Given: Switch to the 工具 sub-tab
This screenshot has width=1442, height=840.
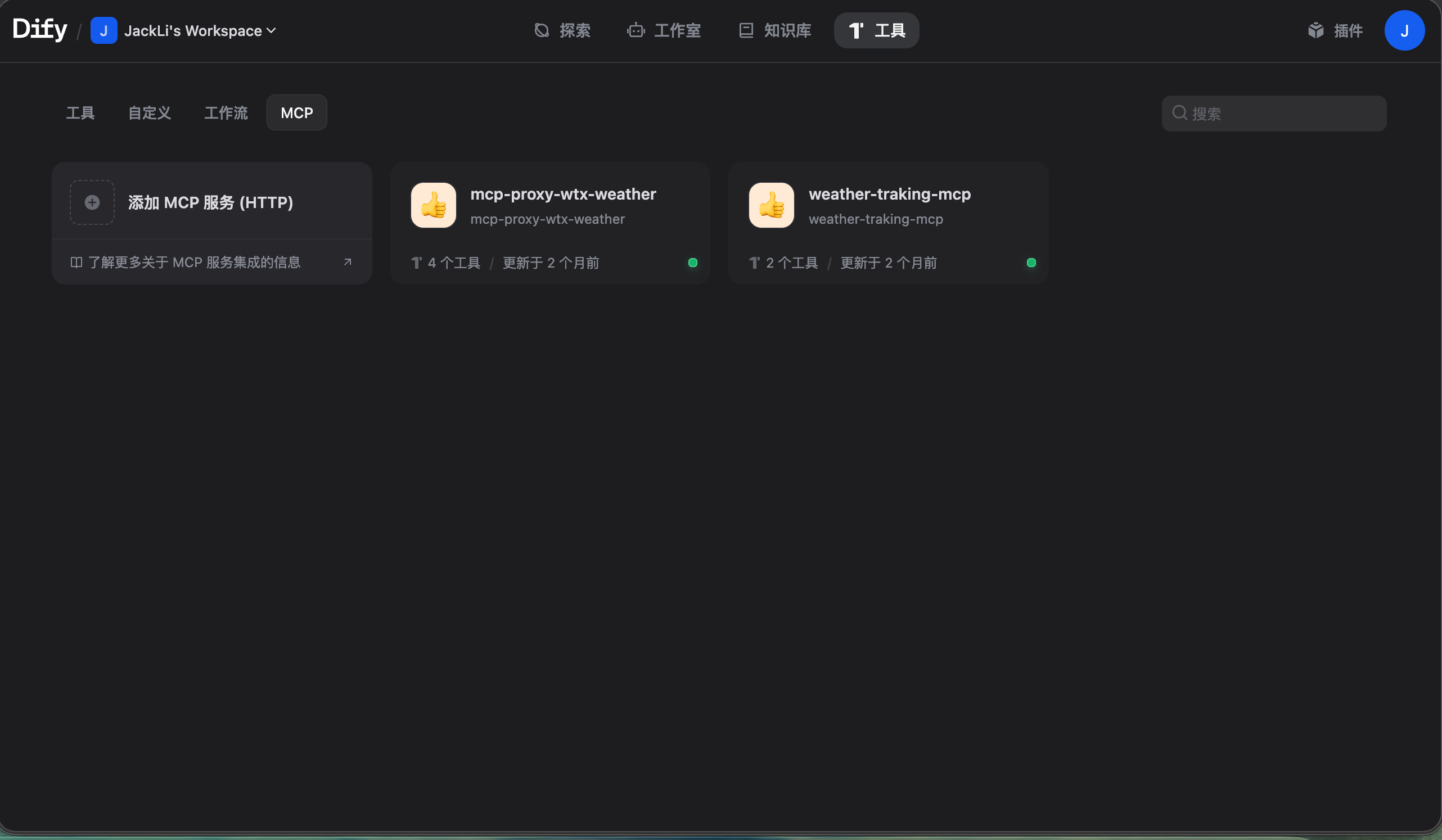Looking at the screenshot, I should (x=80, y=112).
